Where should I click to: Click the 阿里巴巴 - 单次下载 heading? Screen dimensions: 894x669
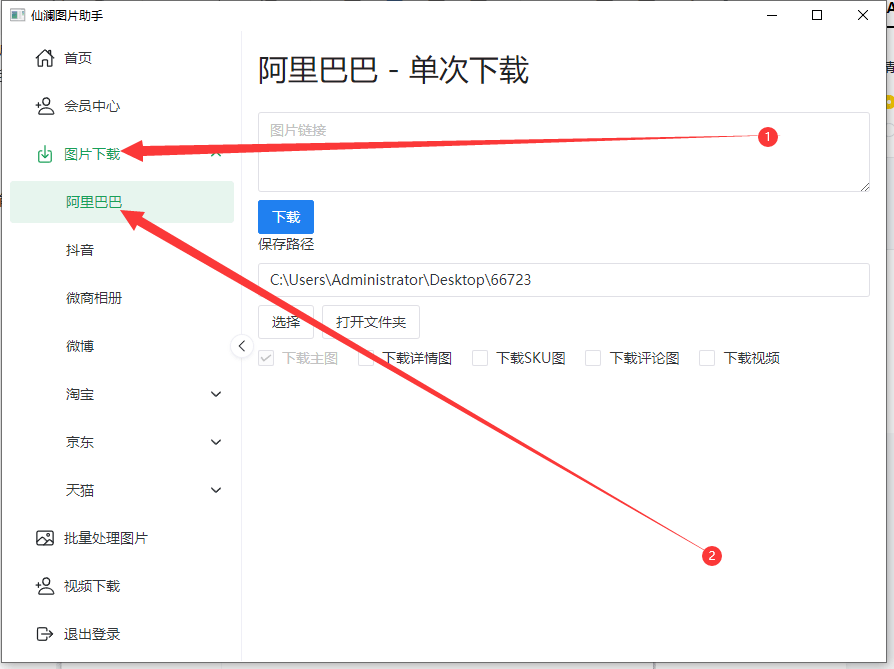393,70
